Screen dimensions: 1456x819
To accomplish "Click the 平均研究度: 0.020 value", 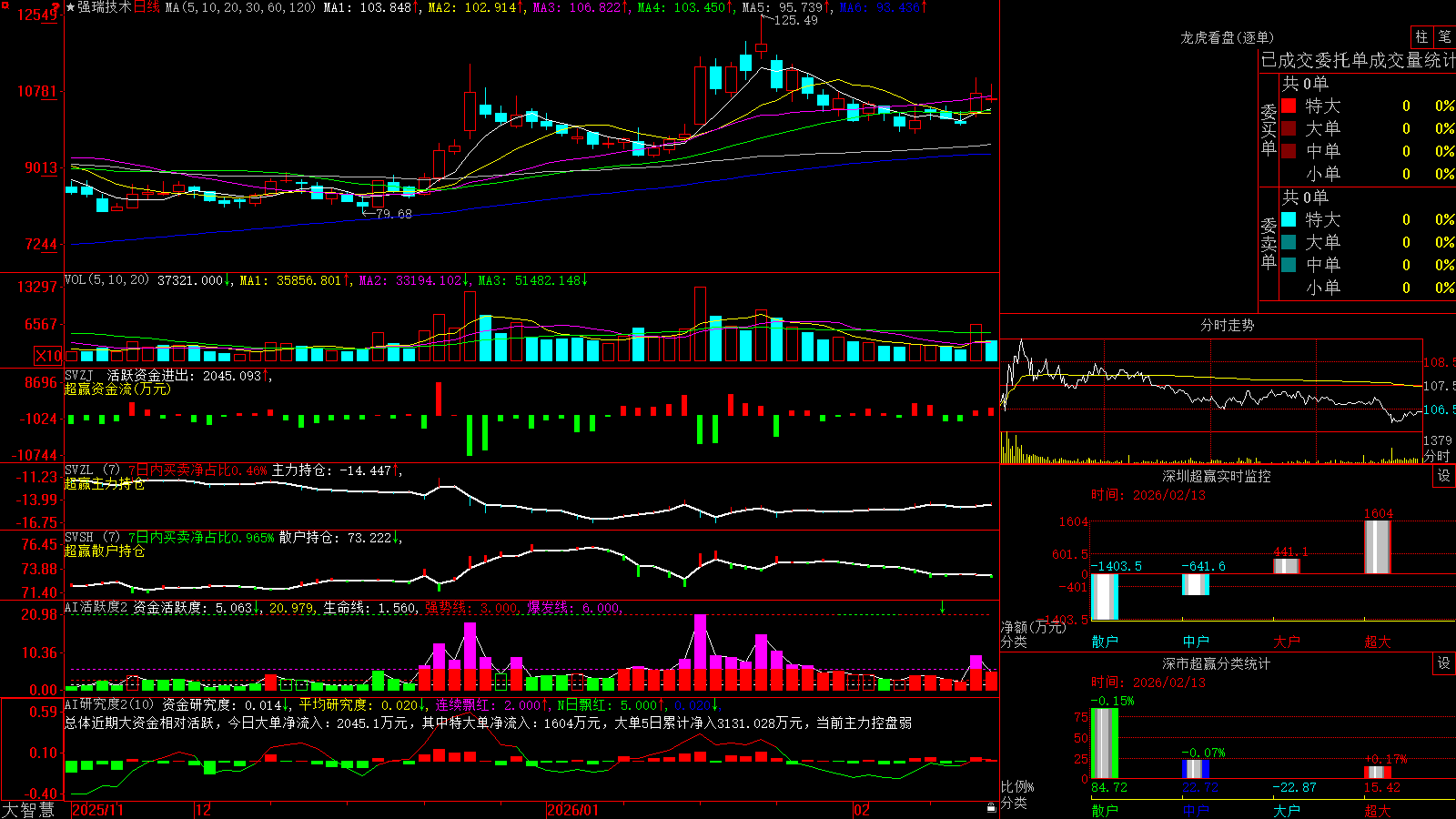I will tap(359, 704).
